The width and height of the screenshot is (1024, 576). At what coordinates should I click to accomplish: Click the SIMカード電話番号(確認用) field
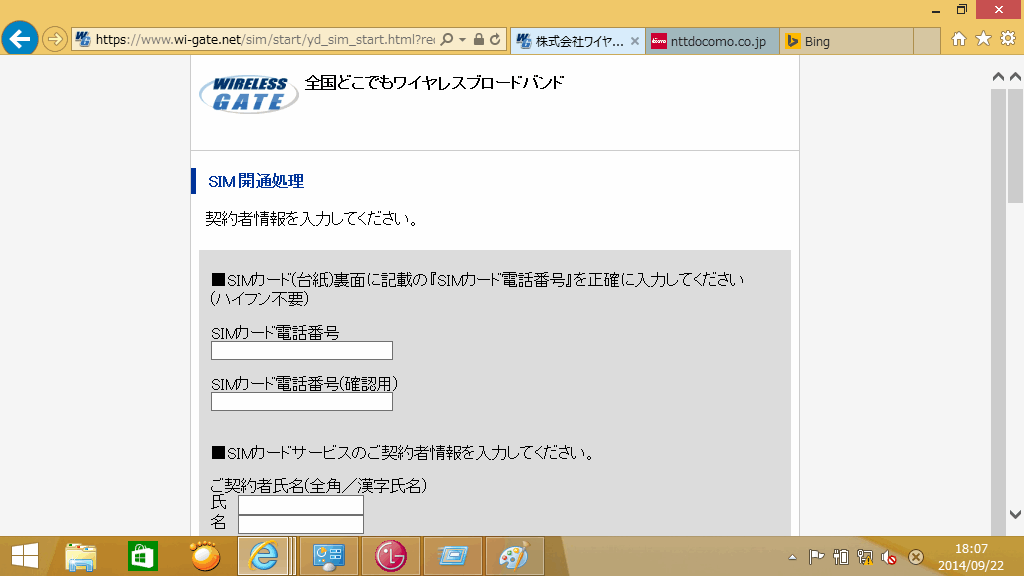(x=302, y=401)
